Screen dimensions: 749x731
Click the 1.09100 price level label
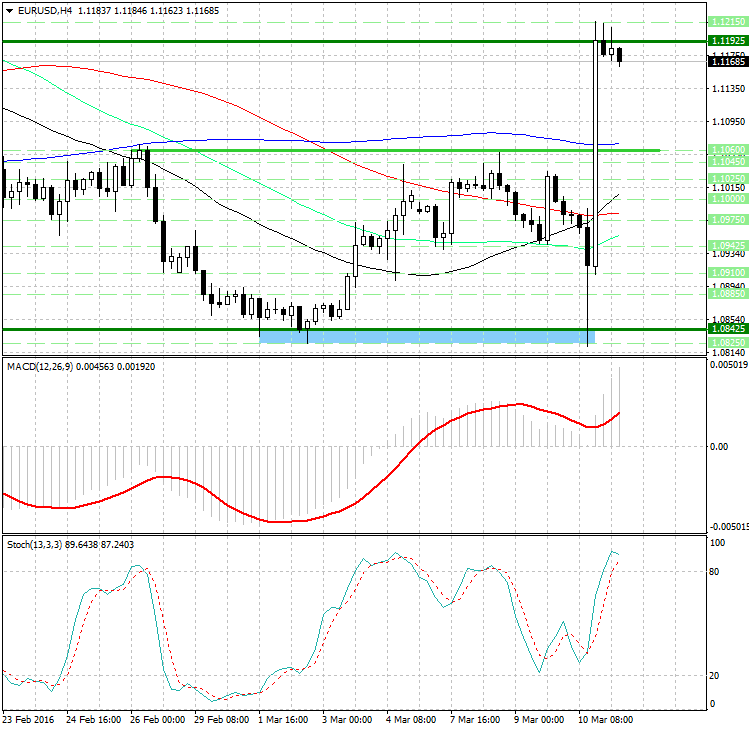(x=725, y=271)
